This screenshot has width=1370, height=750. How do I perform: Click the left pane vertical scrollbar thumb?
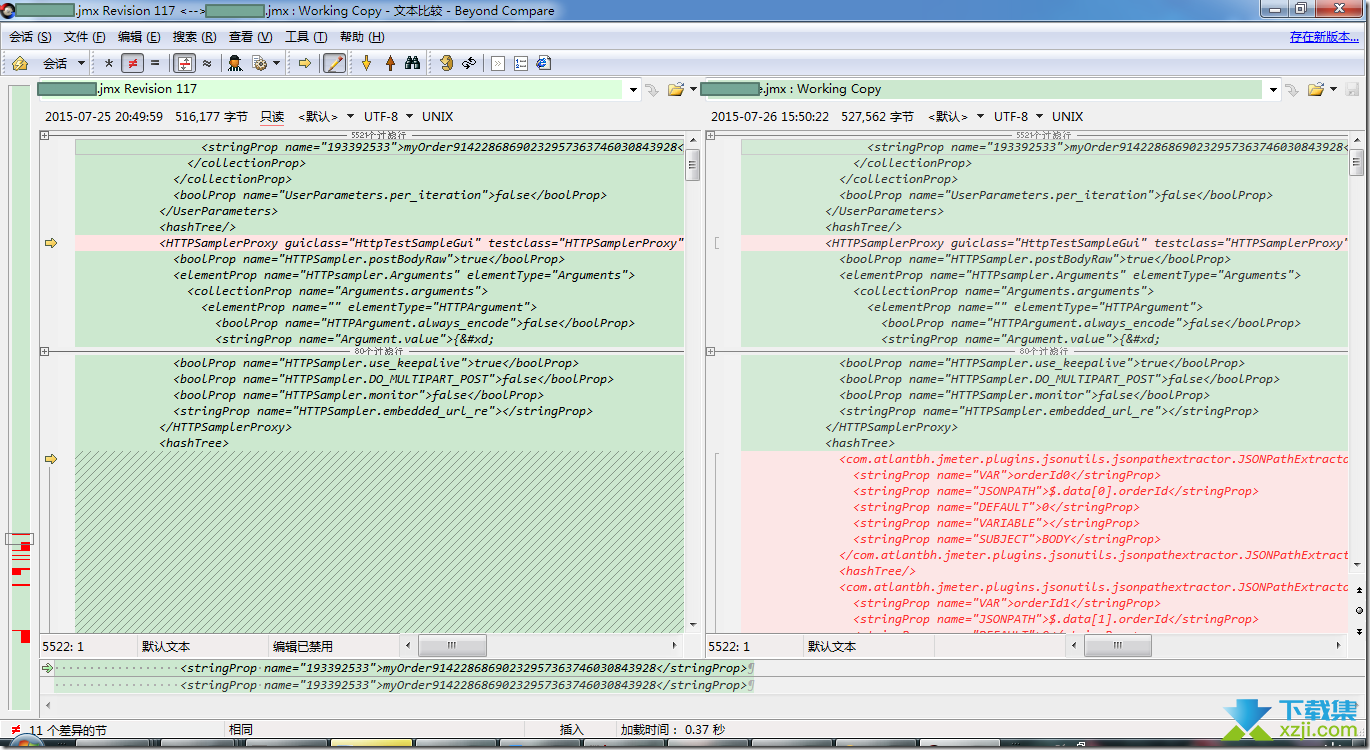(692, 165)
